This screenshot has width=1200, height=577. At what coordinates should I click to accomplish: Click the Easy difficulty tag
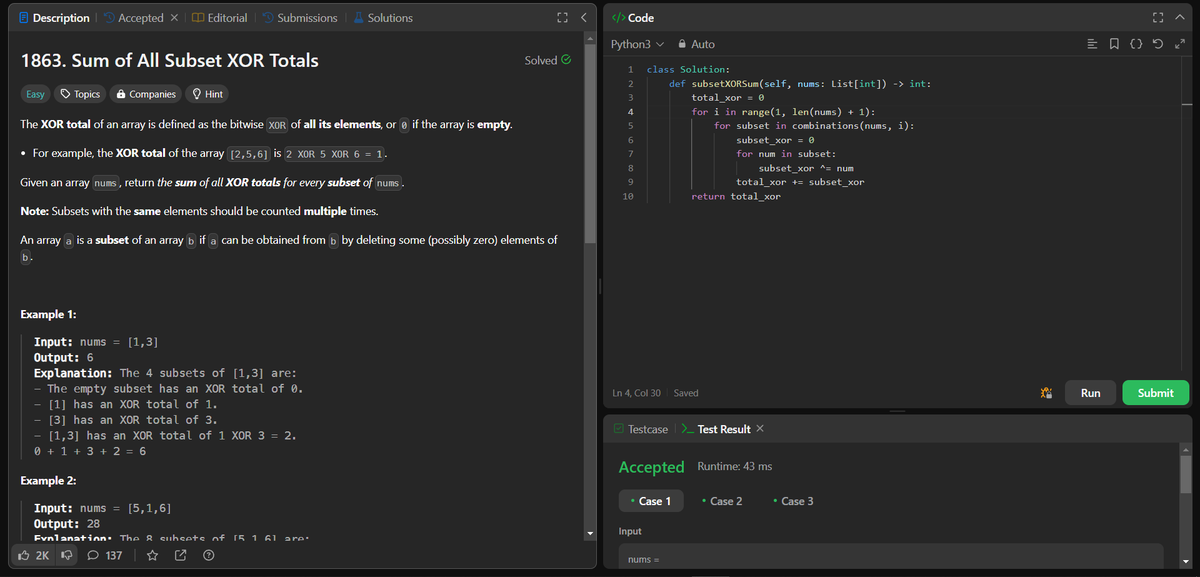[35, 94]
